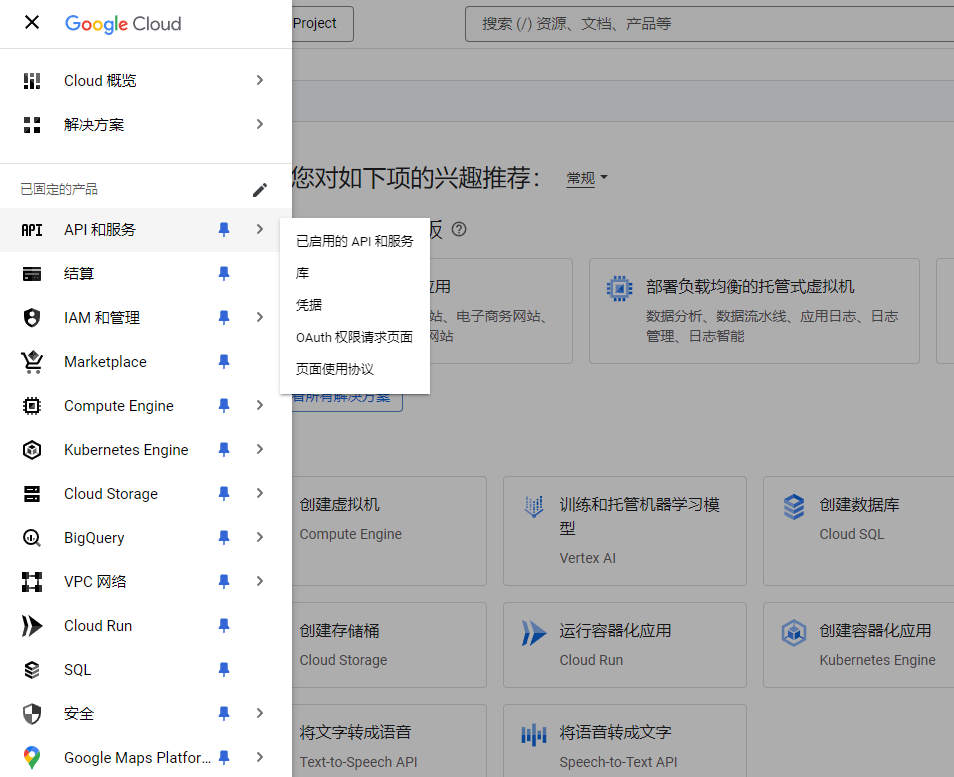Open OAuth 权限请求页面 submenu item

click(x=355, y=337)
